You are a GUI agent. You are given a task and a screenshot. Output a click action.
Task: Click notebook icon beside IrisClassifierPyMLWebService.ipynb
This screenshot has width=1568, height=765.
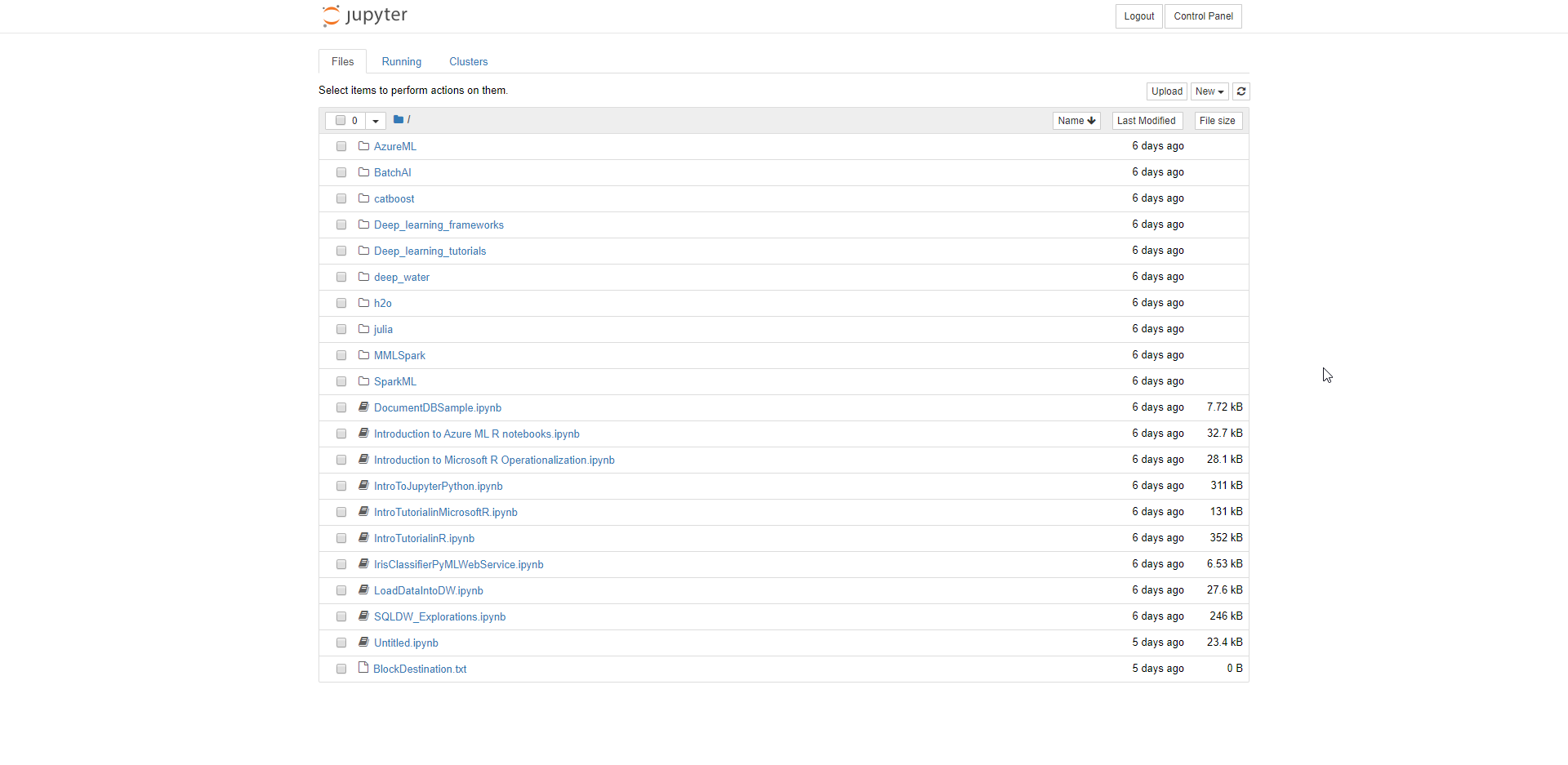363,564
